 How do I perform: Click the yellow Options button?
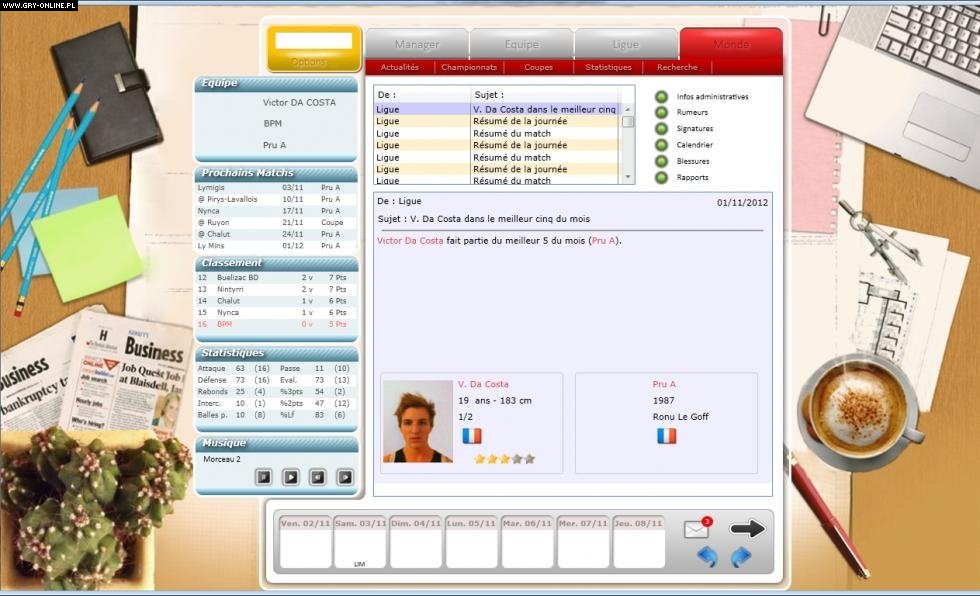point(311,46)
